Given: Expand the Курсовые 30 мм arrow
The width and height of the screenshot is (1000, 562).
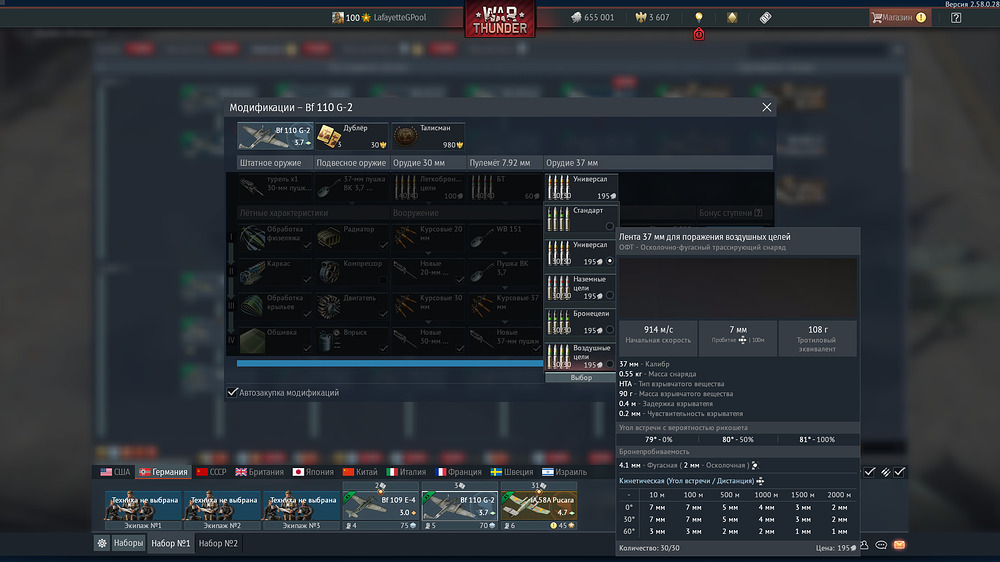Looking at the screenshot, I should [428, 322].
